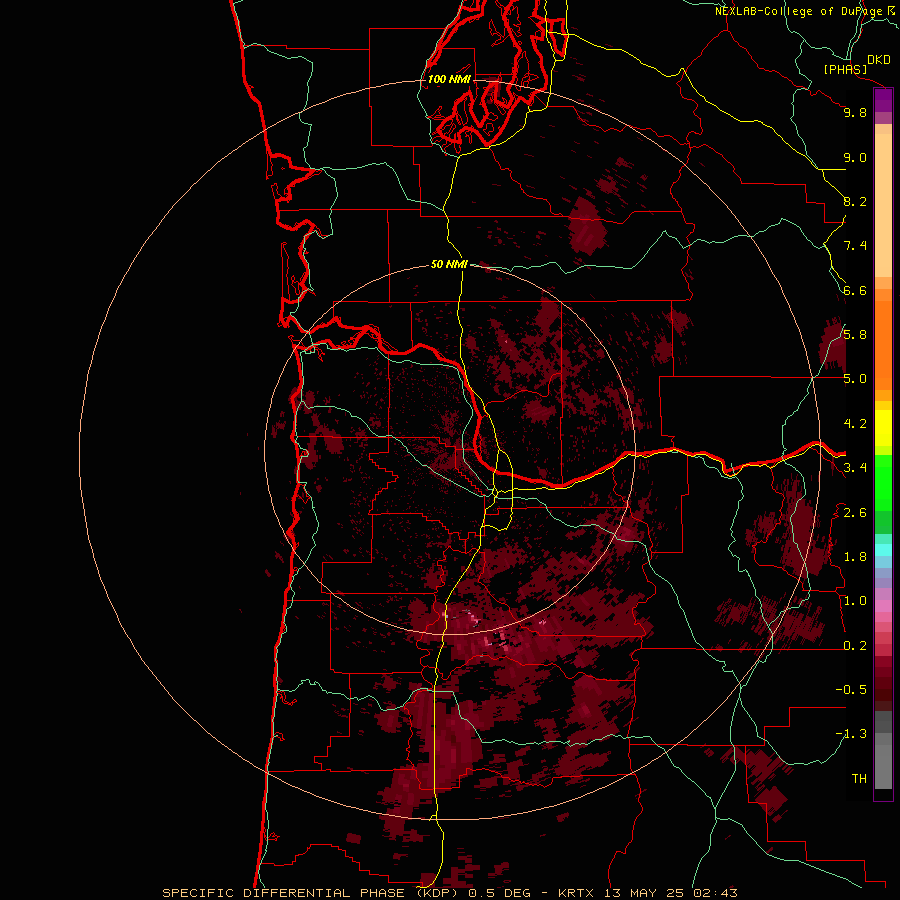Click the [PHAS] units label
900x900 pixels.
click(x=845, y=69)
